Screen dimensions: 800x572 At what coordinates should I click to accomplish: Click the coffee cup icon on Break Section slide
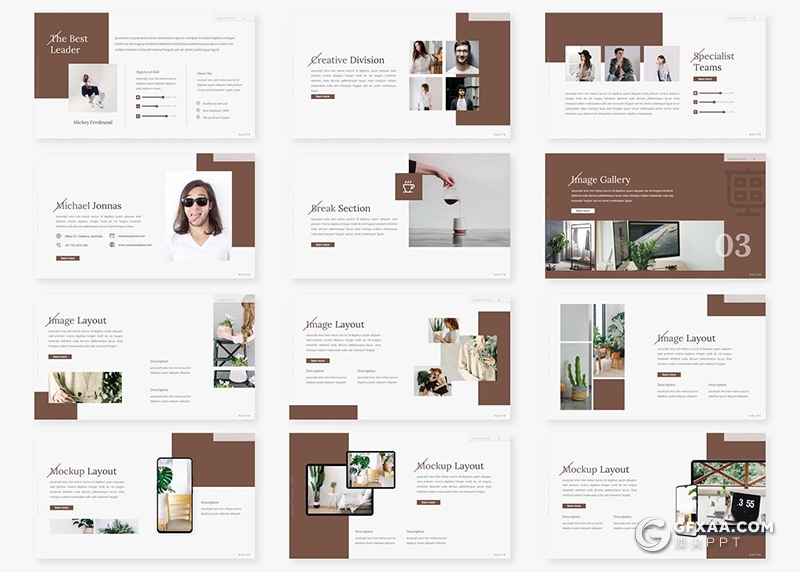click(408, 186)
